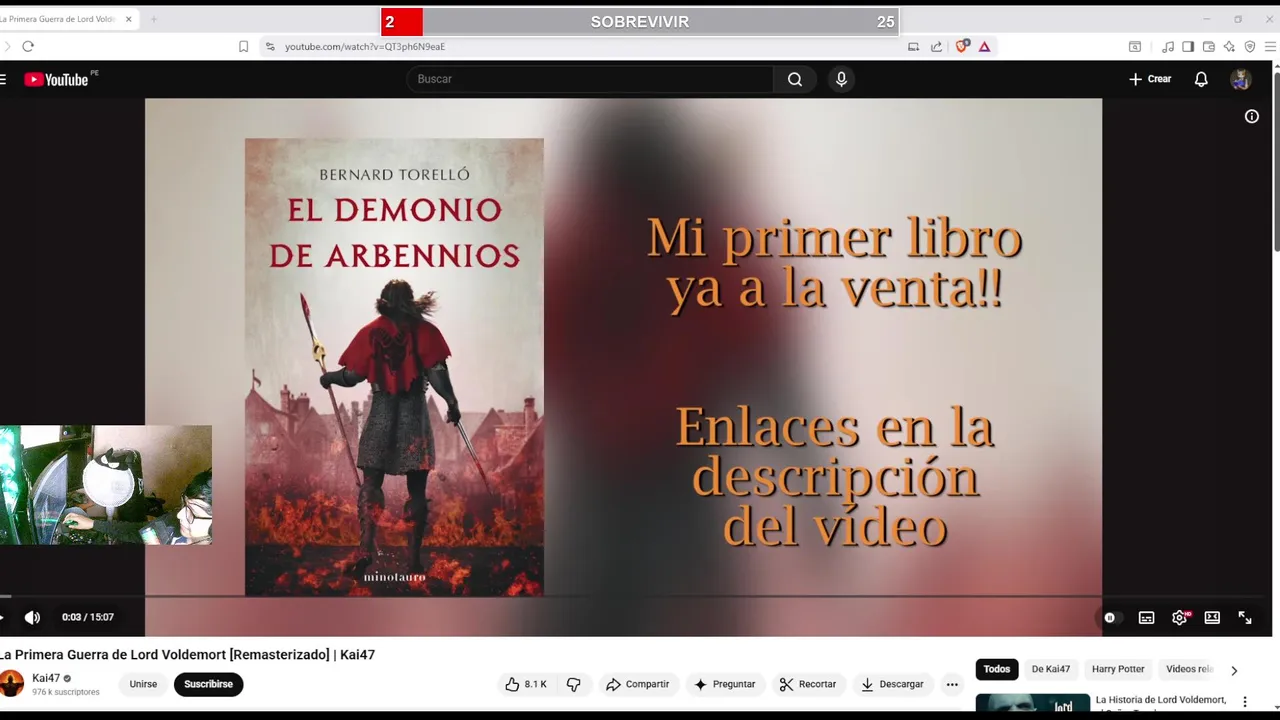The height and width of the screenshot is (720, 1280).
Task: Close the La Primera Guerra tab
Action: coord(128,19)
